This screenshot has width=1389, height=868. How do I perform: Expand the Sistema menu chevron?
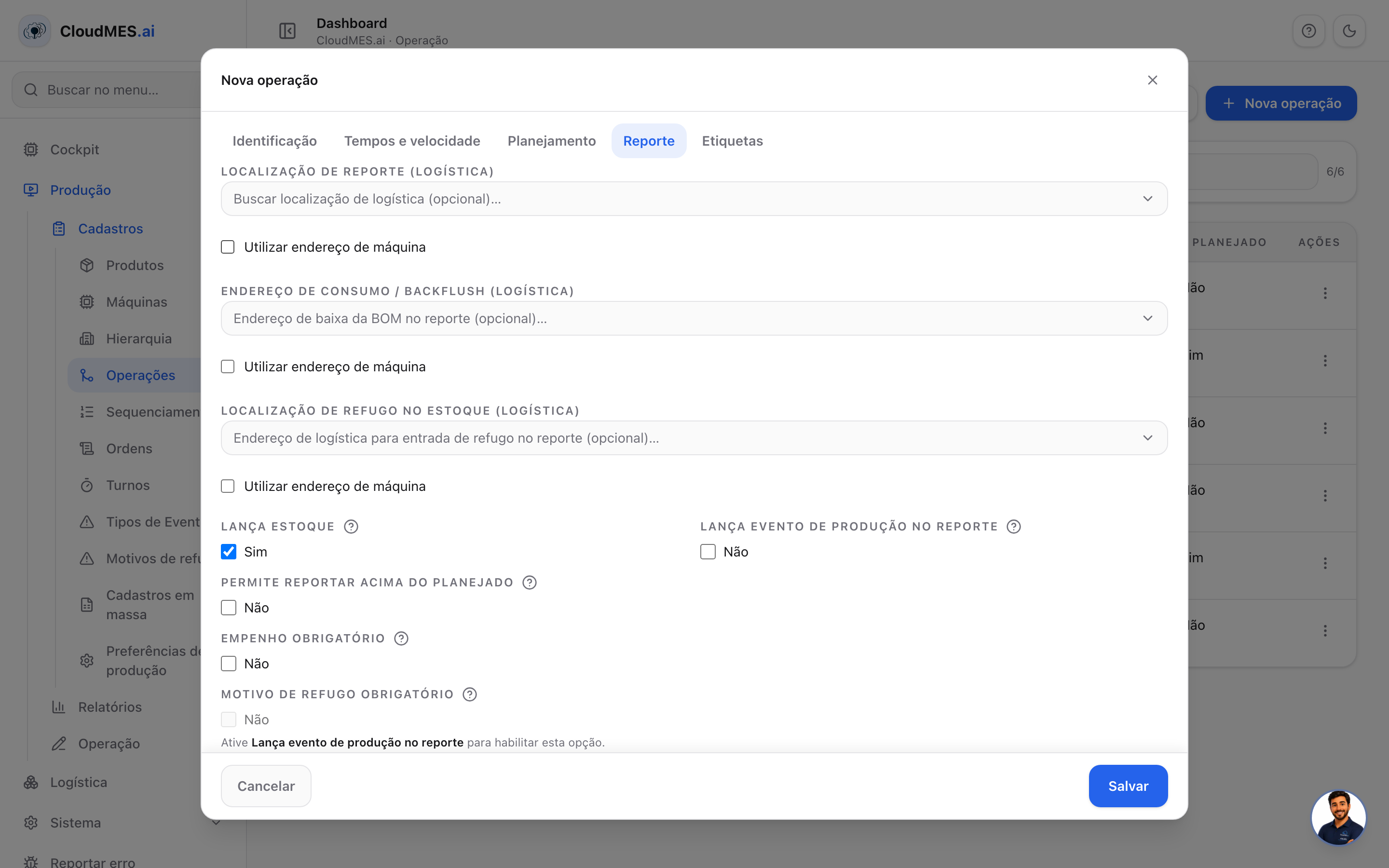(217, 823)
